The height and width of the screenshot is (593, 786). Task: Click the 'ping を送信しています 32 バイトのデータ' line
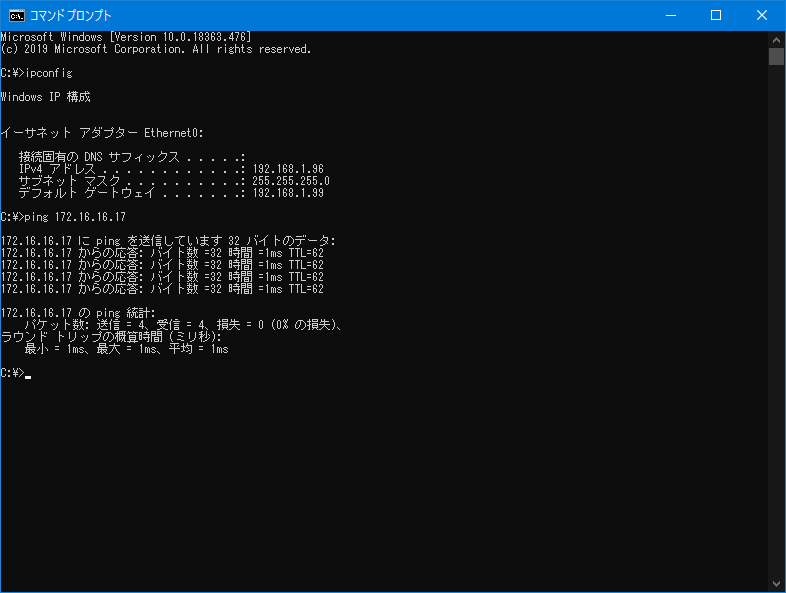click(168, 241)
